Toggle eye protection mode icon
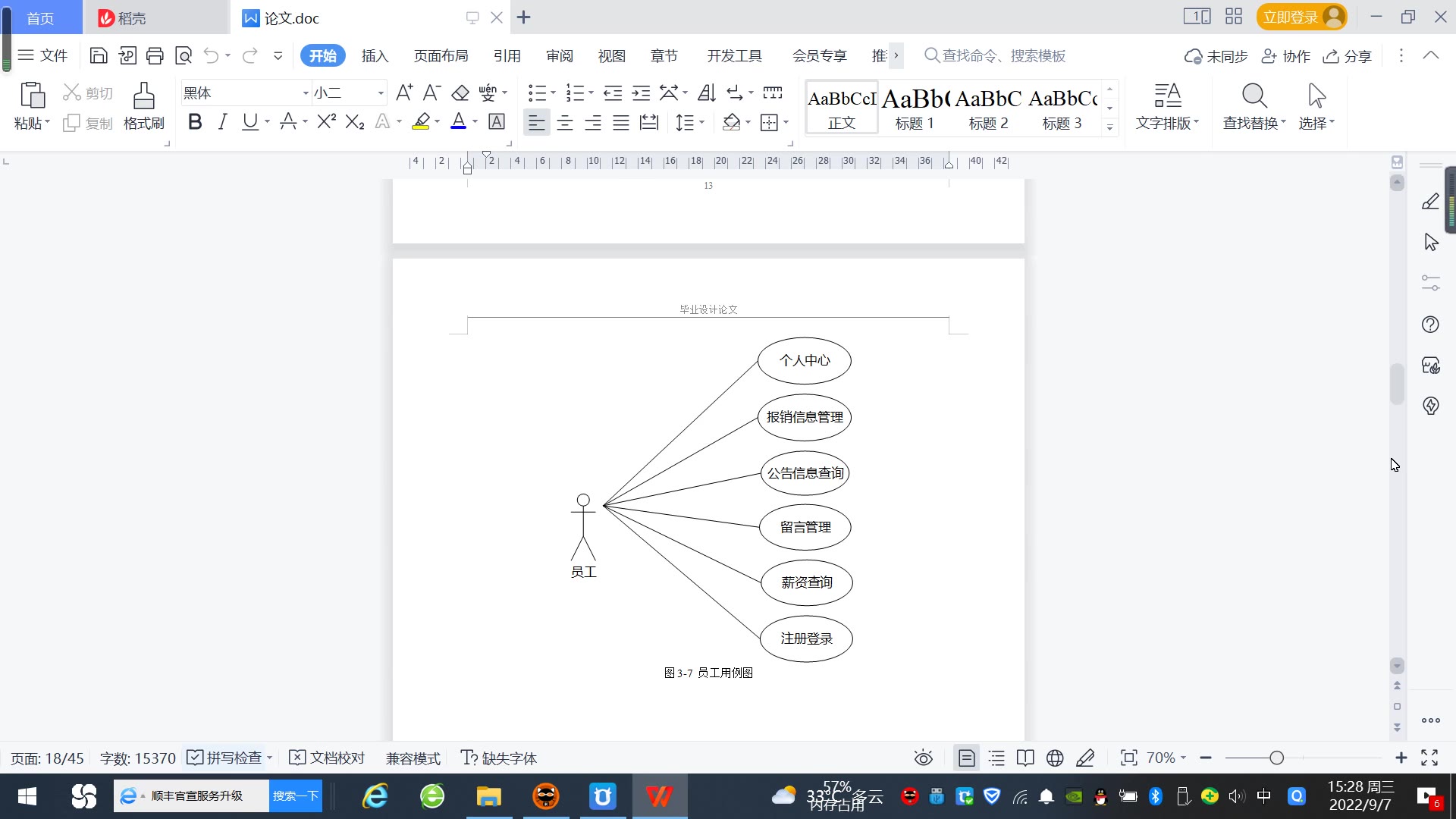Screen dimensions: 1456x819 pos(923,758)
